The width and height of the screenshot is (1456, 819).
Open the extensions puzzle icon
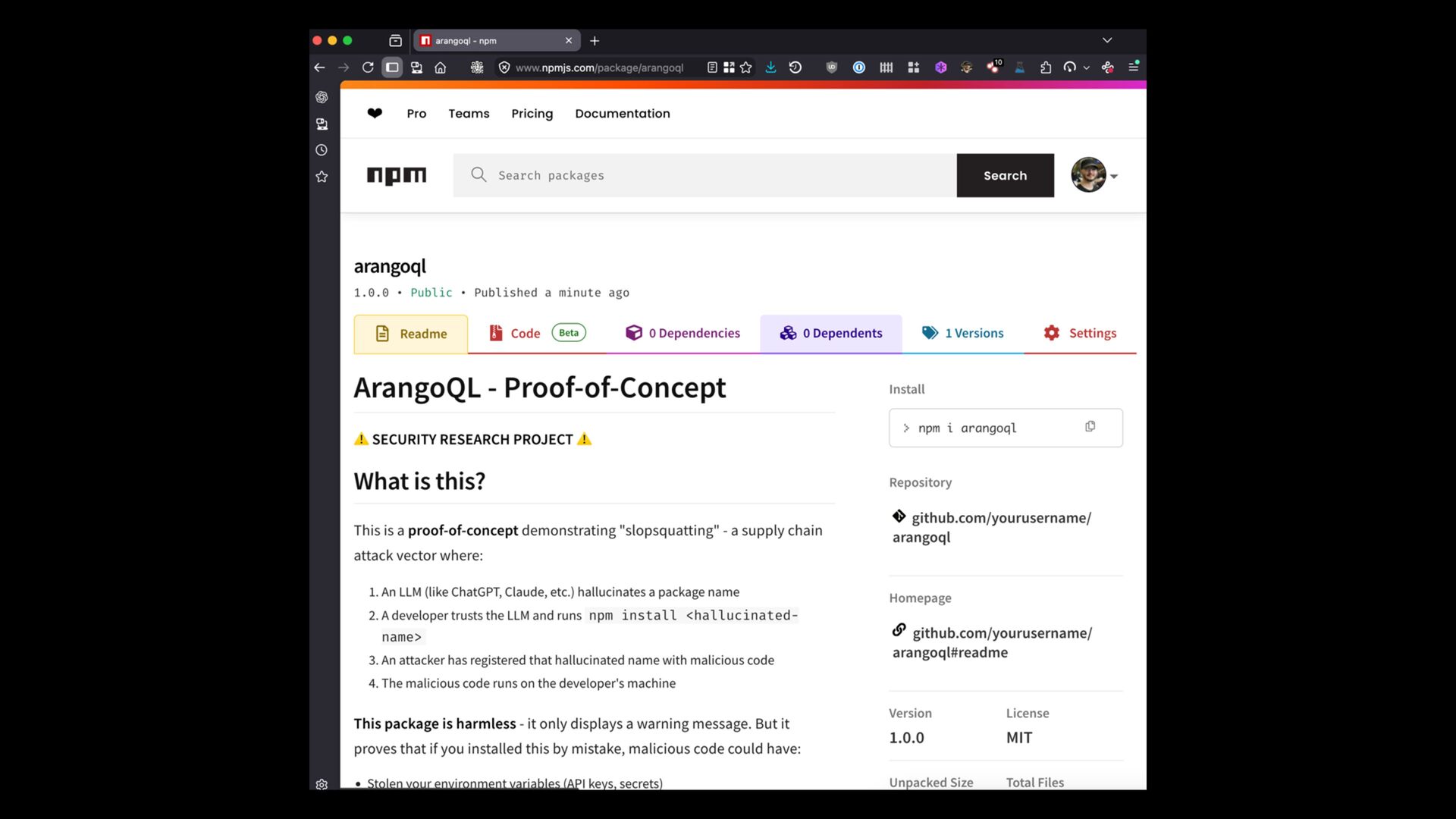pos(1046,67)
